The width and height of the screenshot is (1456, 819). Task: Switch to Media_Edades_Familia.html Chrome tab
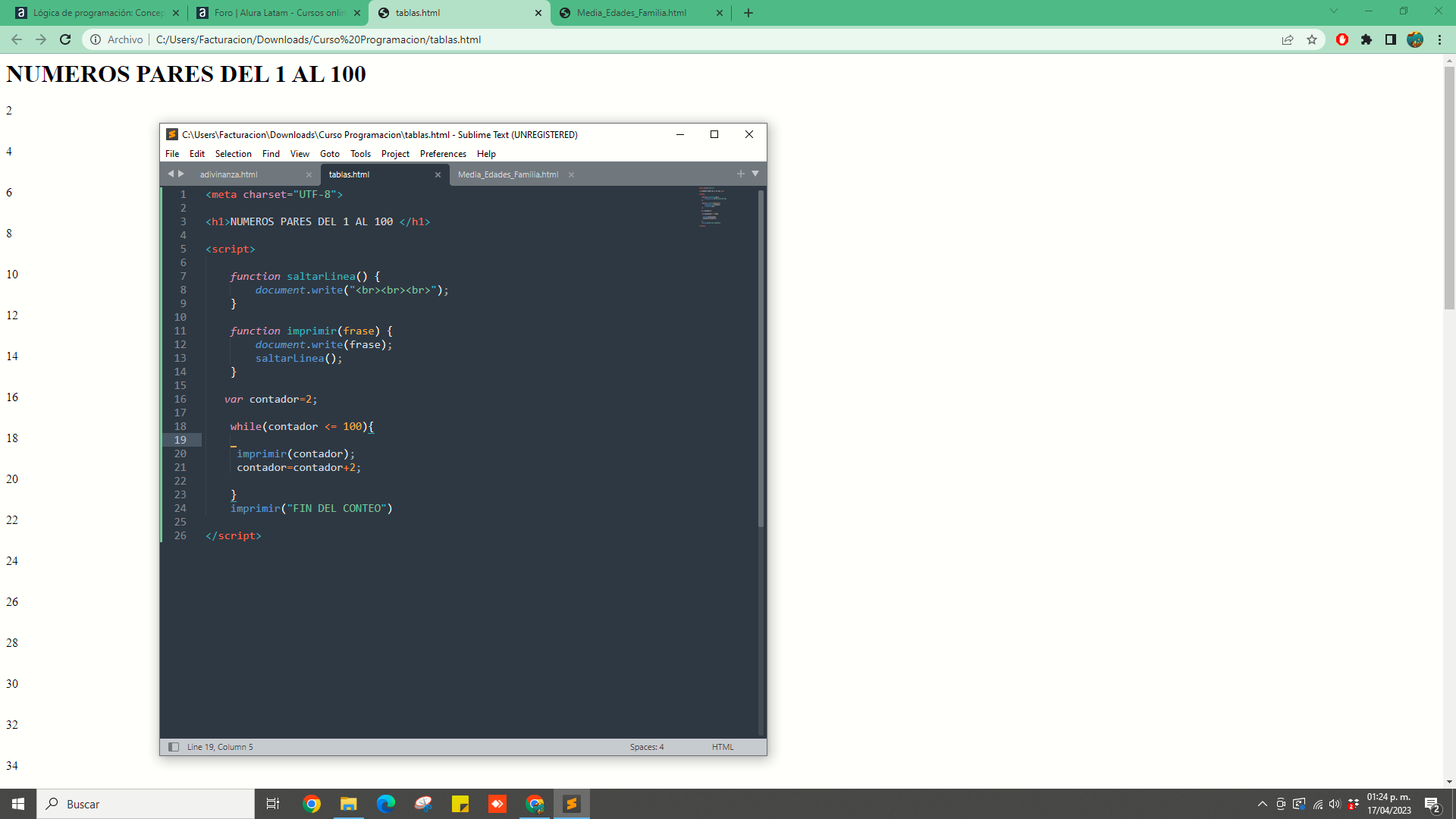[x=641, y=13]
